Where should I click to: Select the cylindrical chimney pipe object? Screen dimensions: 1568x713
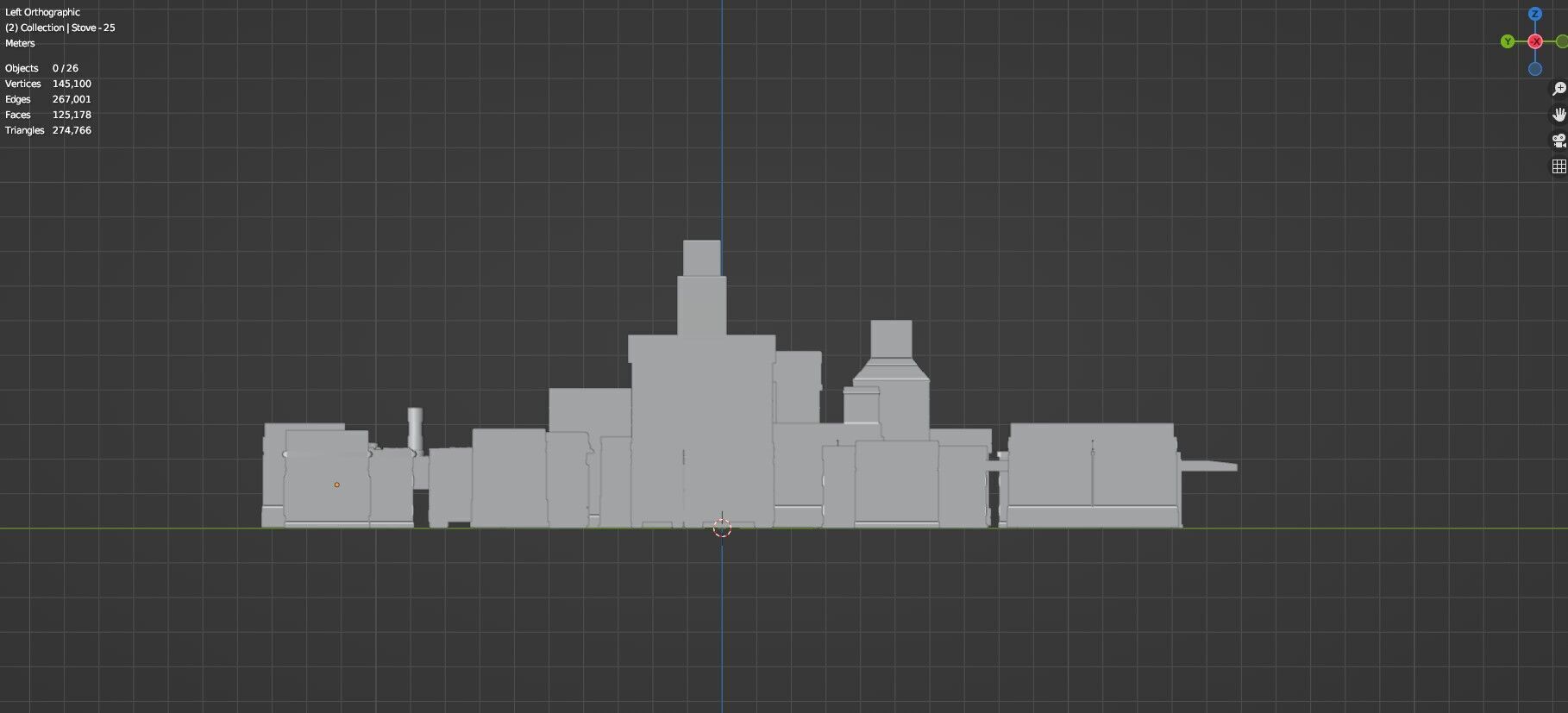[x=415, y=430]
